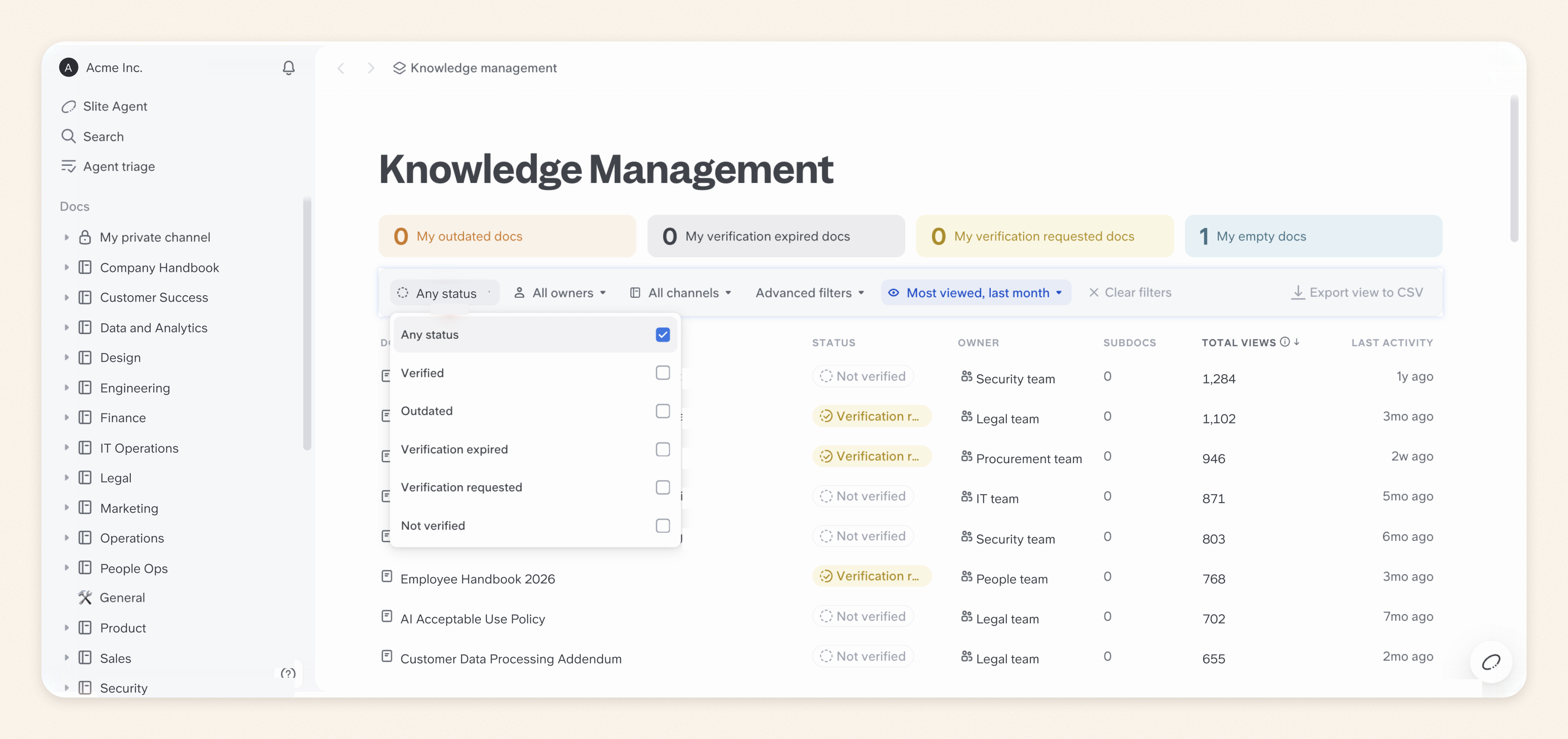
Task: Select My verification requested docs card
Action: (1044, 236)
